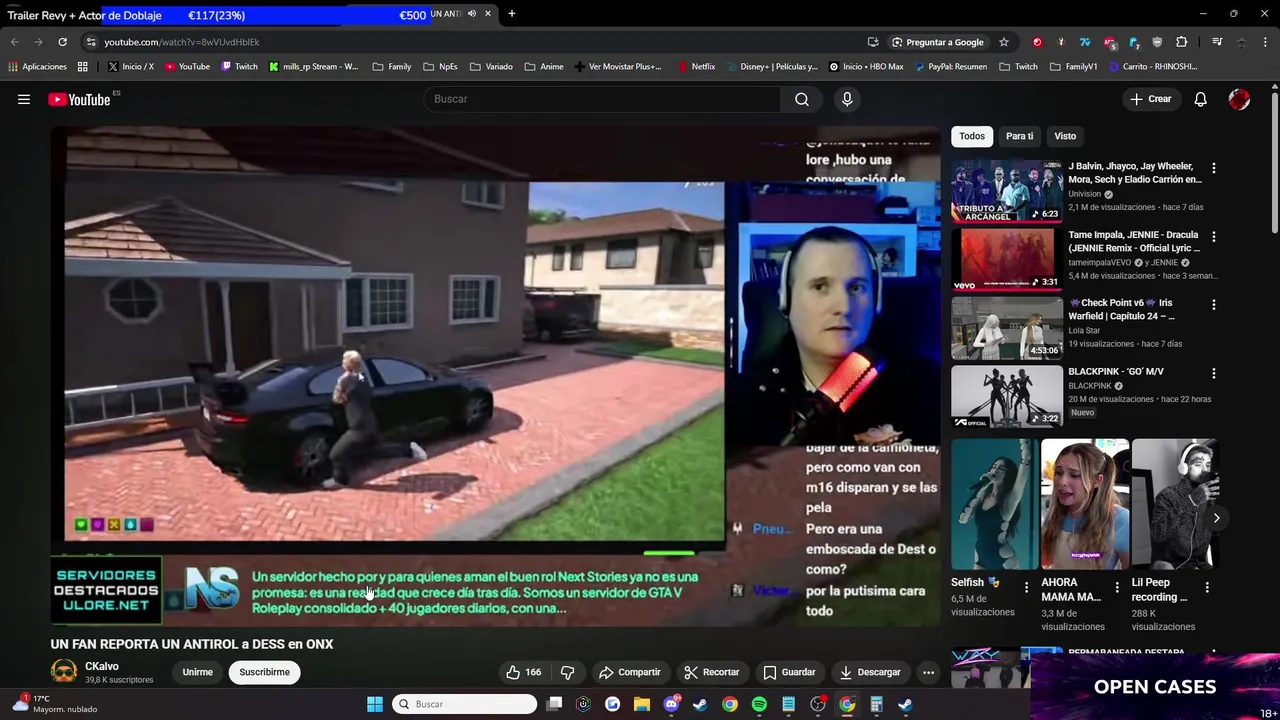The height and width of the screenshot is (720, 1280).
Task: Download video with Descargar
Action: [x=870, y=672]
